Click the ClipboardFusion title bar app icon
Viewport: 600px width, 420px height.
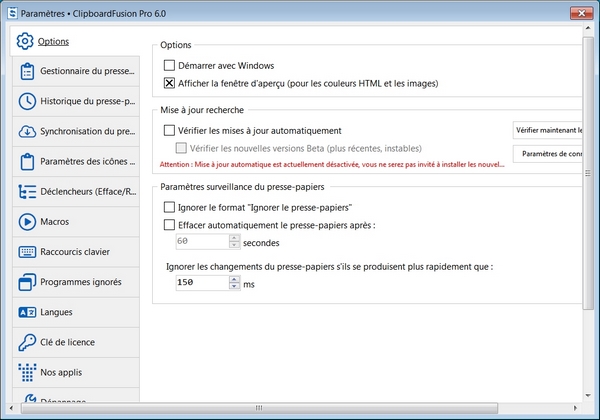click(x=13, y=13)
